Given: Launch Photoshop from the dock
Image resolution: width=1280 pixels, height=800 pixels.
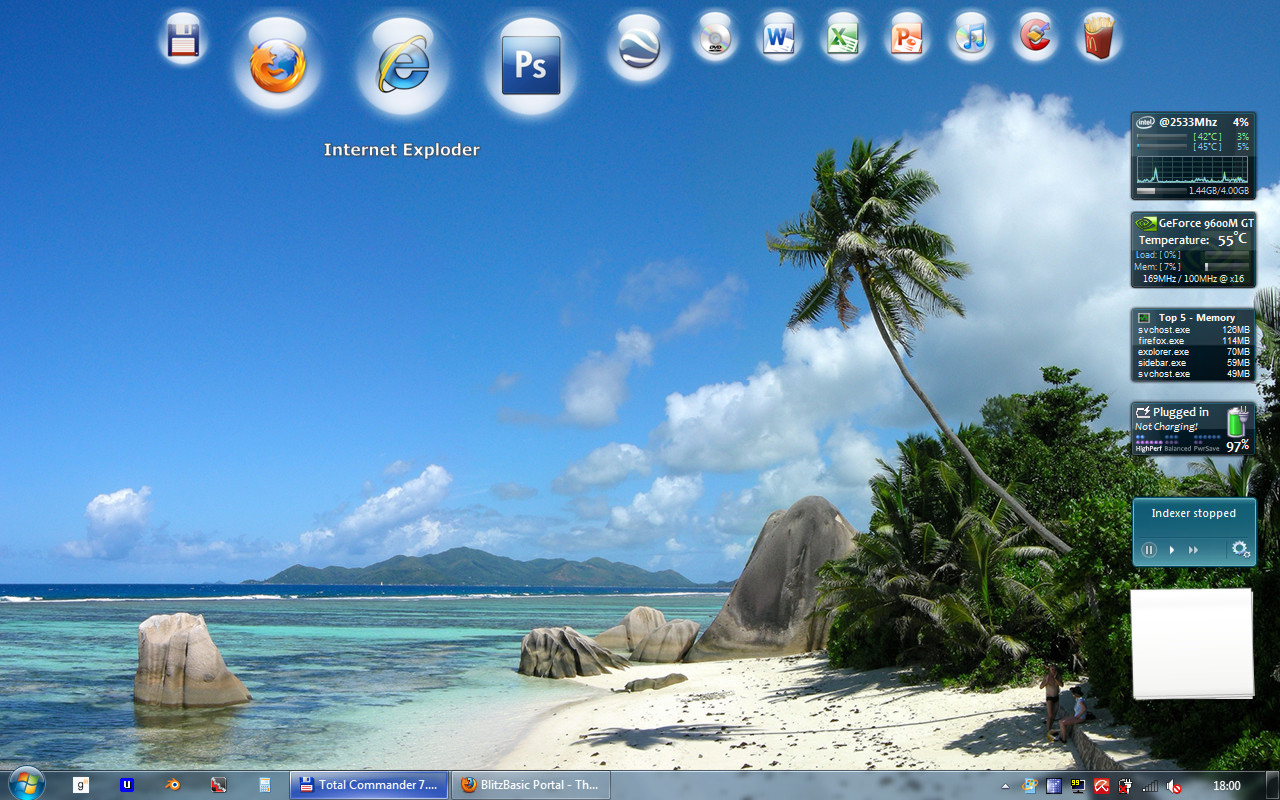Looking at the screenshot, I should [x=530, y=66].
